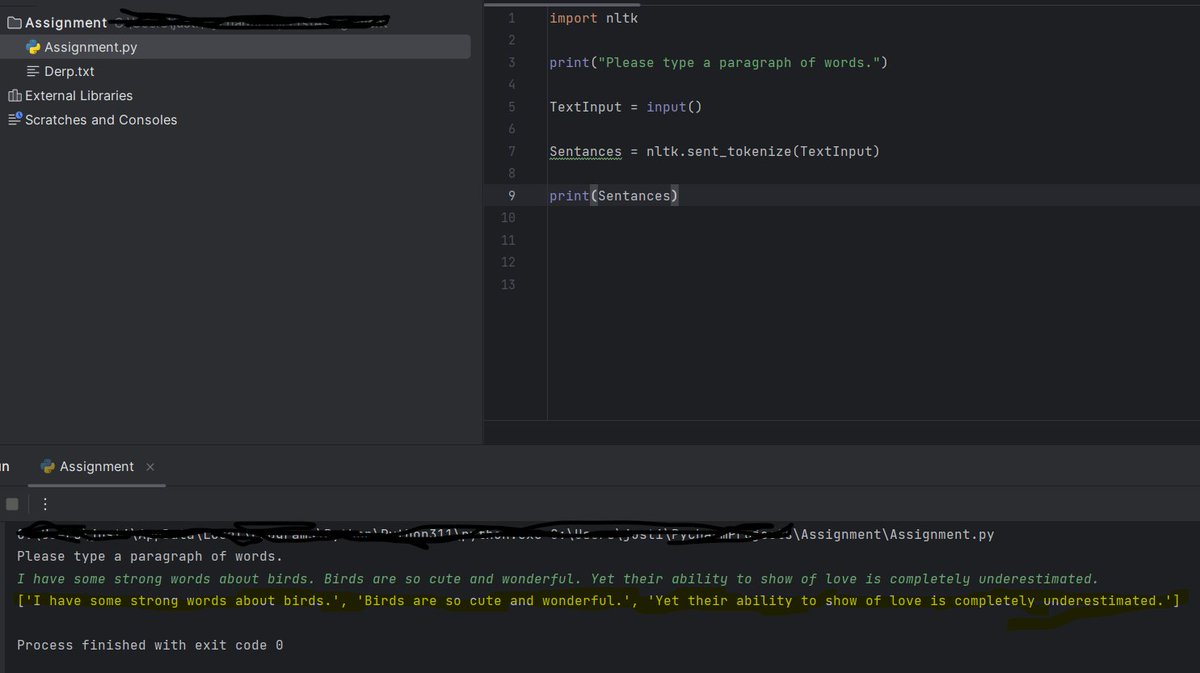Click 'Process finished with exit code 0'
The image size is (1200, 673).
[x=150, y=645]
